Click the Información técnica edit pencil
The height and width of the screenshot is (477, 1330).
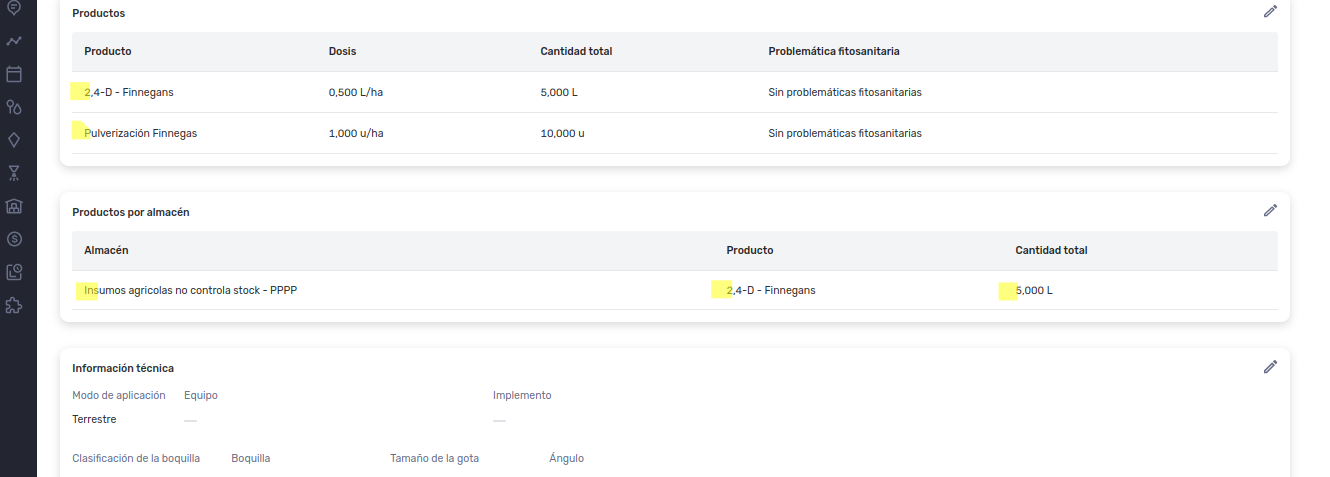[x=1270, y=367]
